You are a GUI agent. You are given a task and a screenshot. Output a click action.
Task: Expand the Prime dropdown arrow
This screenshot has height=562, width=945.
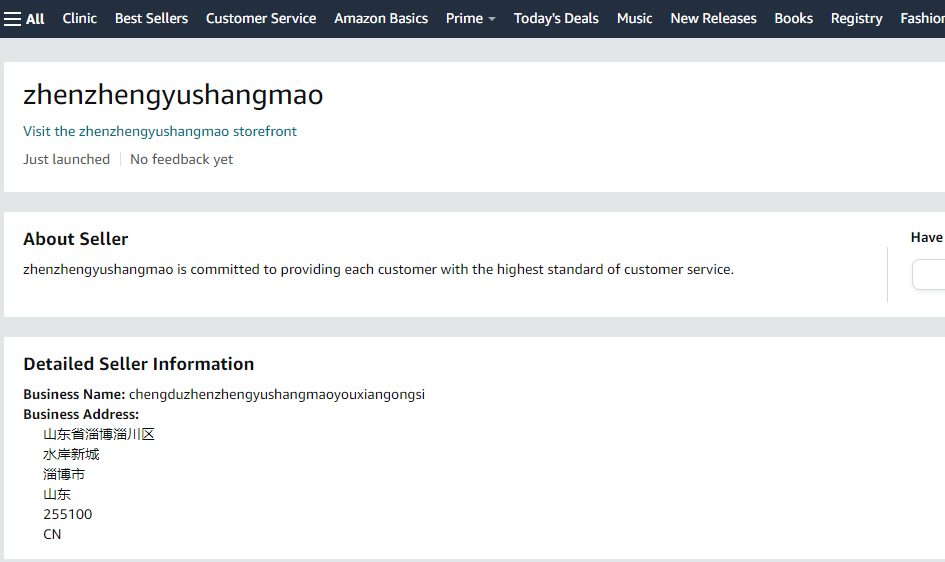coord(491,19)
